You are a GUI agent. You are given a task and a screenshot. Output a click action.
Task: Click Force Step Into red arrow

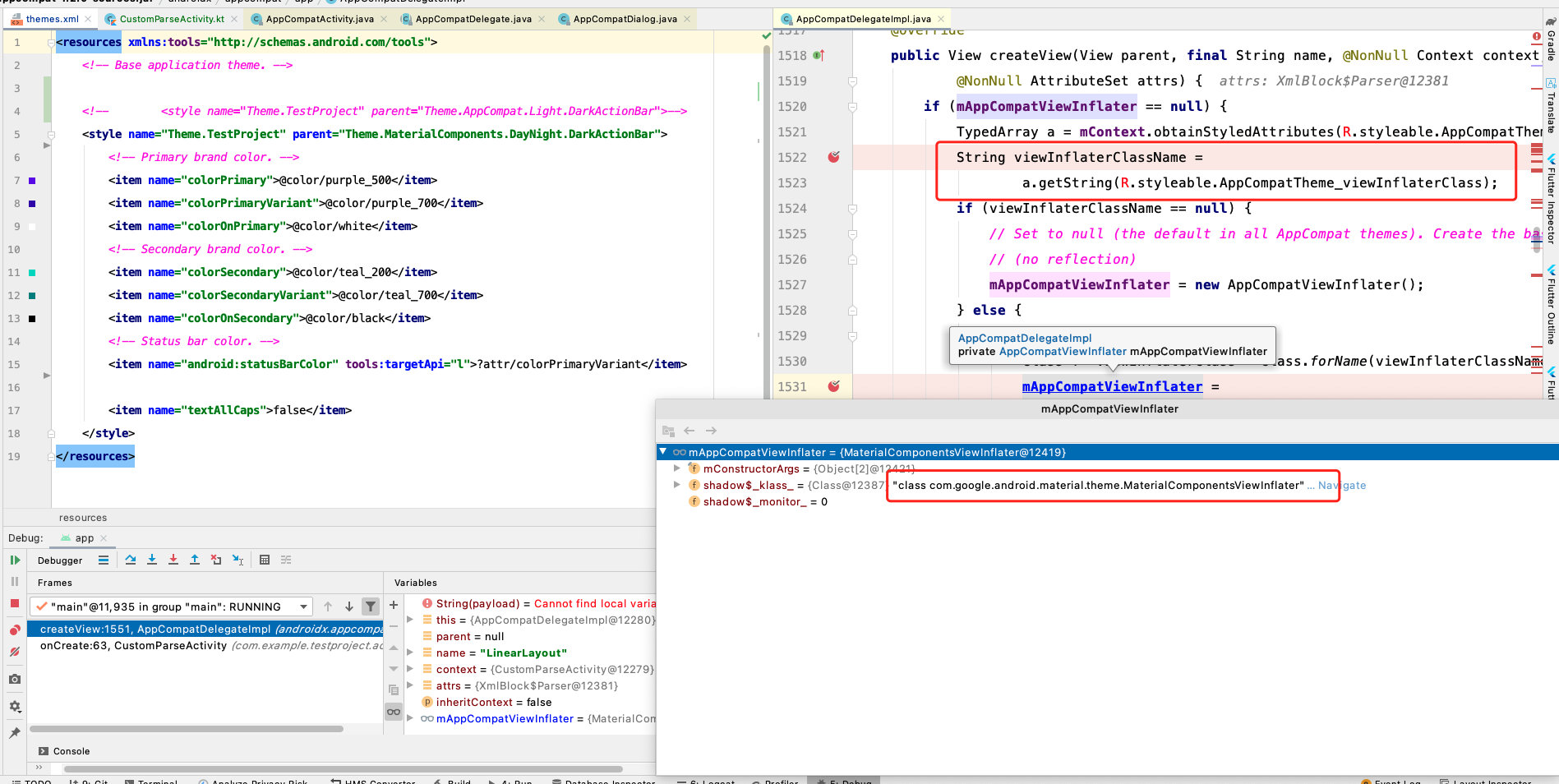click(x=173, y=560)
